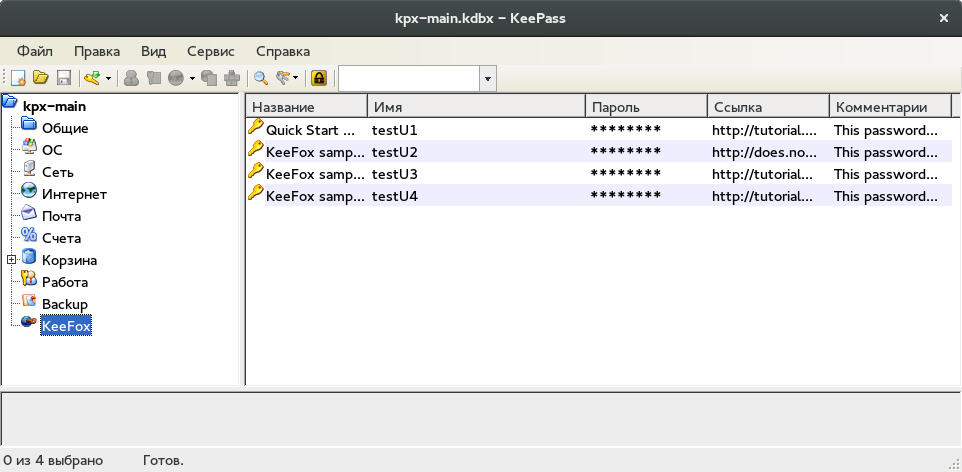
Task: Sort entries by Пароль column header
Action: point(647,106)
